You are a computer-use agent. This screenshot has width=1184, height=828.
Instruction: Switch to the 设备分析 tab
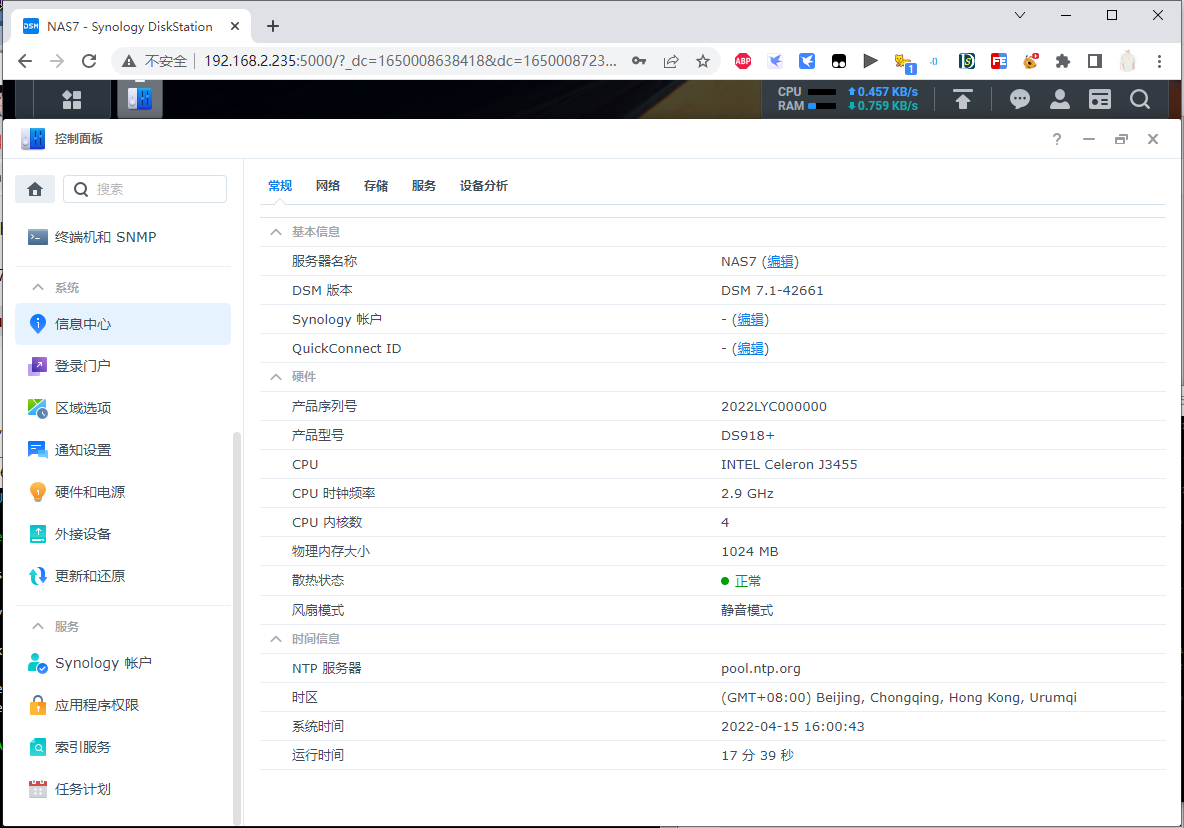[x=484, y=186]
